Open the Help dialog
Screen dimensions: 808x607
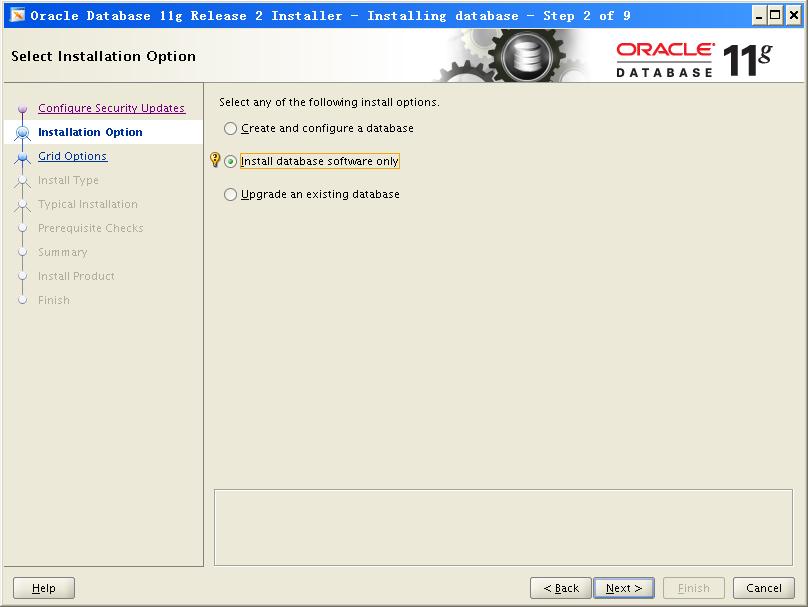tap(44, 588)
